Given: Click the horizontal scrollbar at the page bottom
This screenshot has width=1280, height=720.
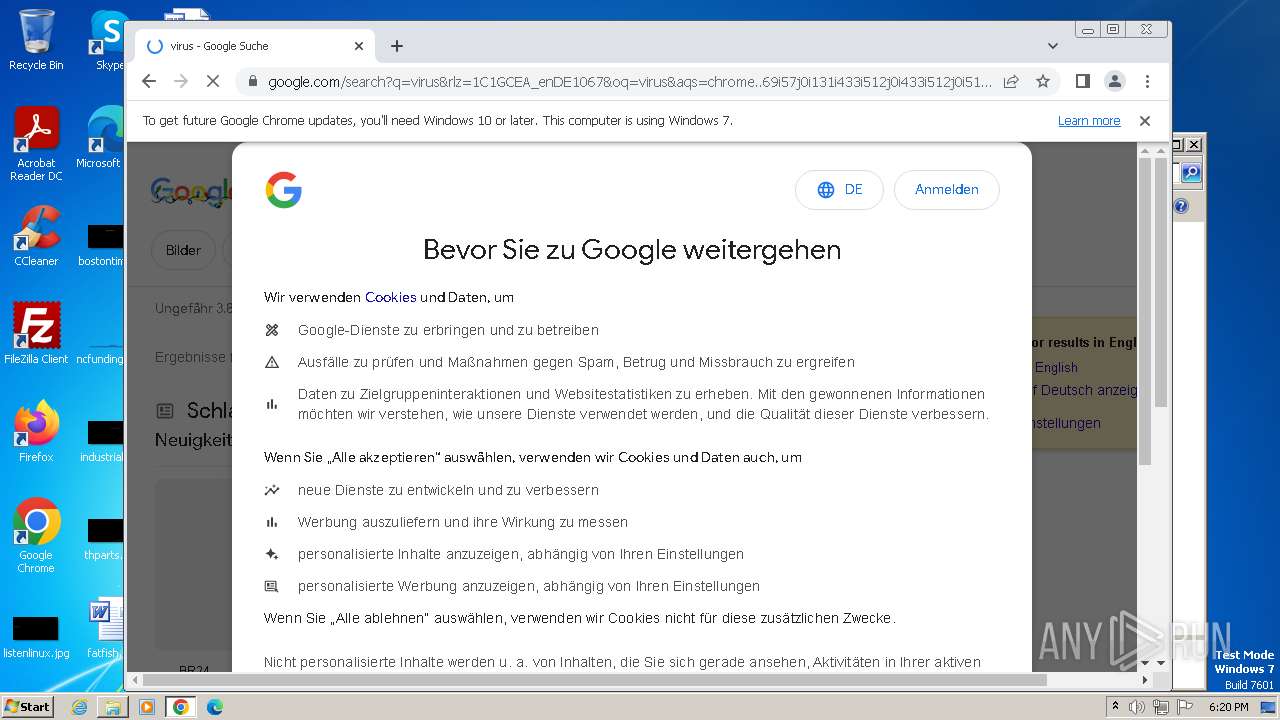Looking at the screenshot, I should (x=595, y=680).
